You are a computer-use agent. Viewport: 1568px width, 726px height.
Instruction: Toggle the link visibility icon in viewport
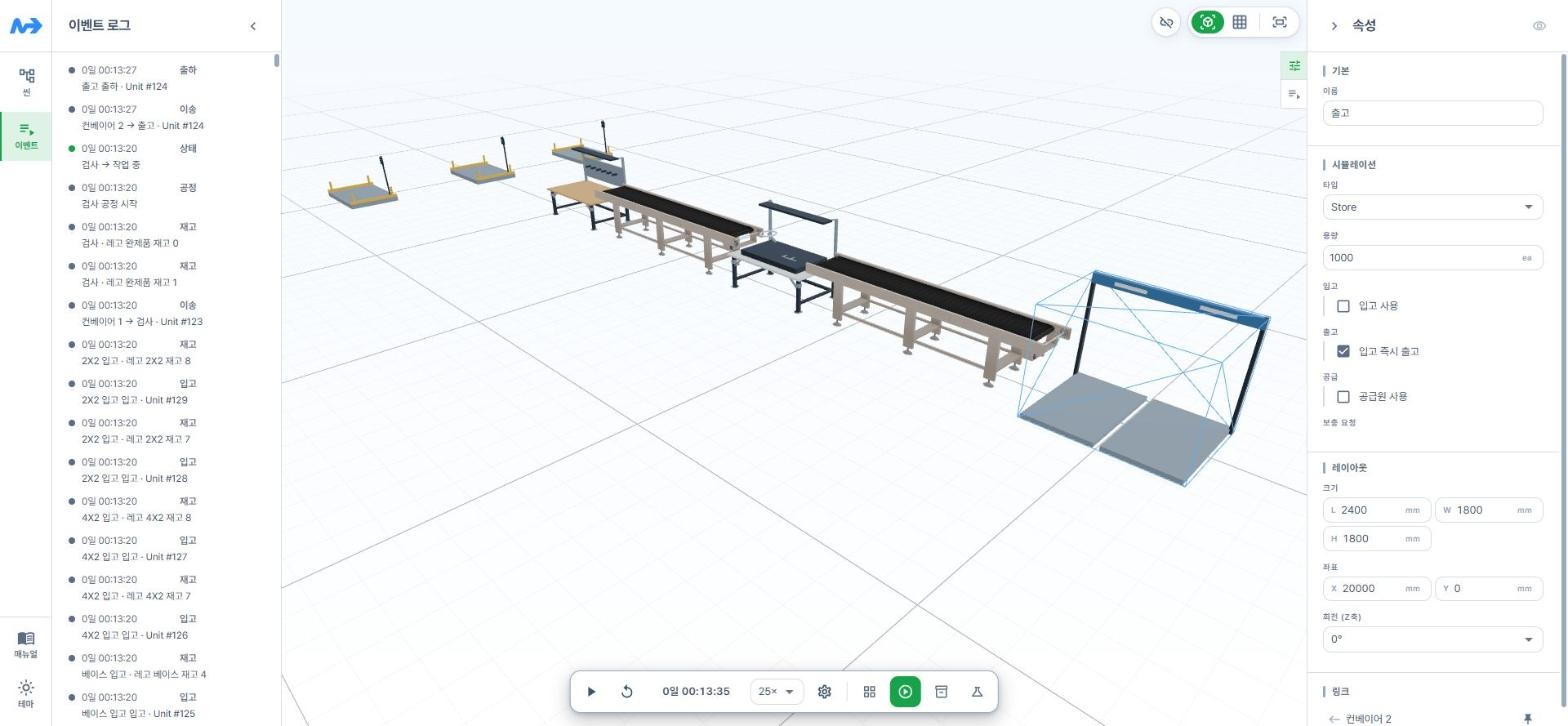(1166, 22)
